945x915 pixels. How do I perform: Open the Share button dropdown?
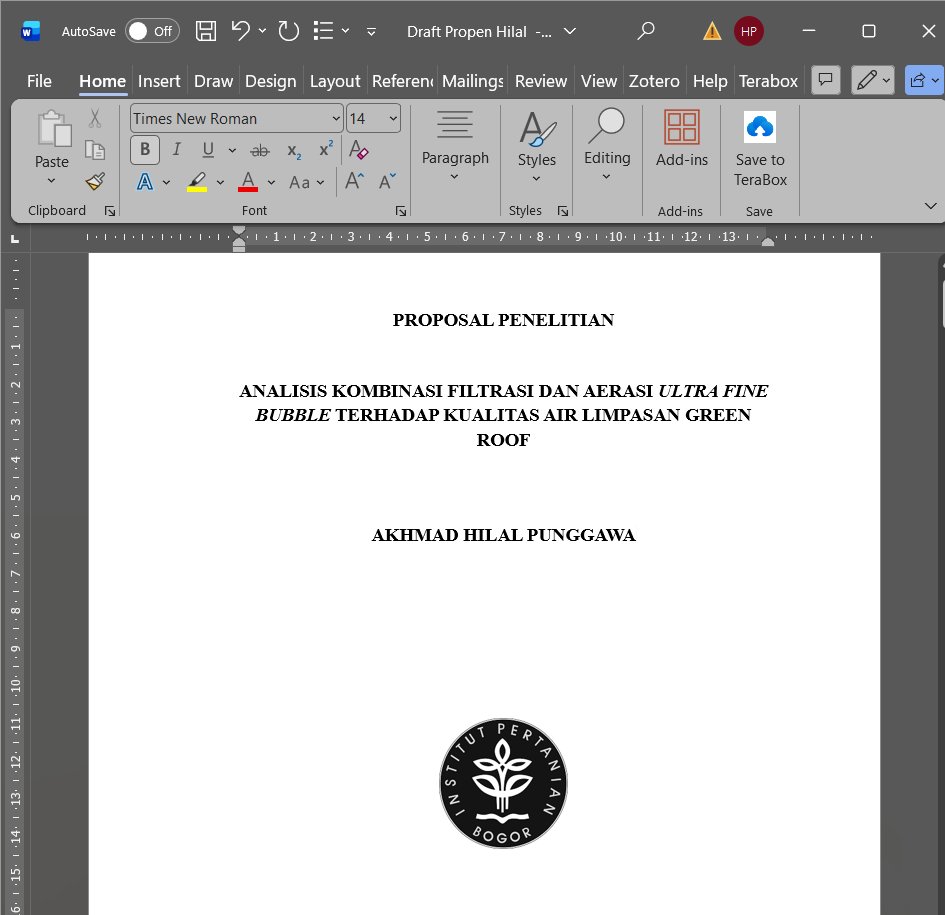924,80
